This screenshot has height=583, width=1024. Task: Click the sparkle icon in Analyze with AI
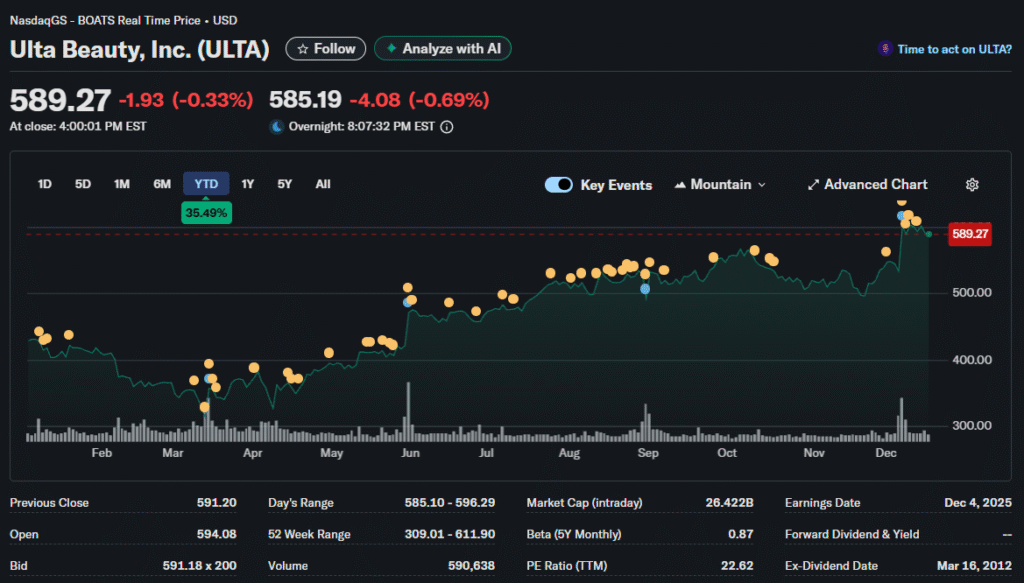point(391,49)
